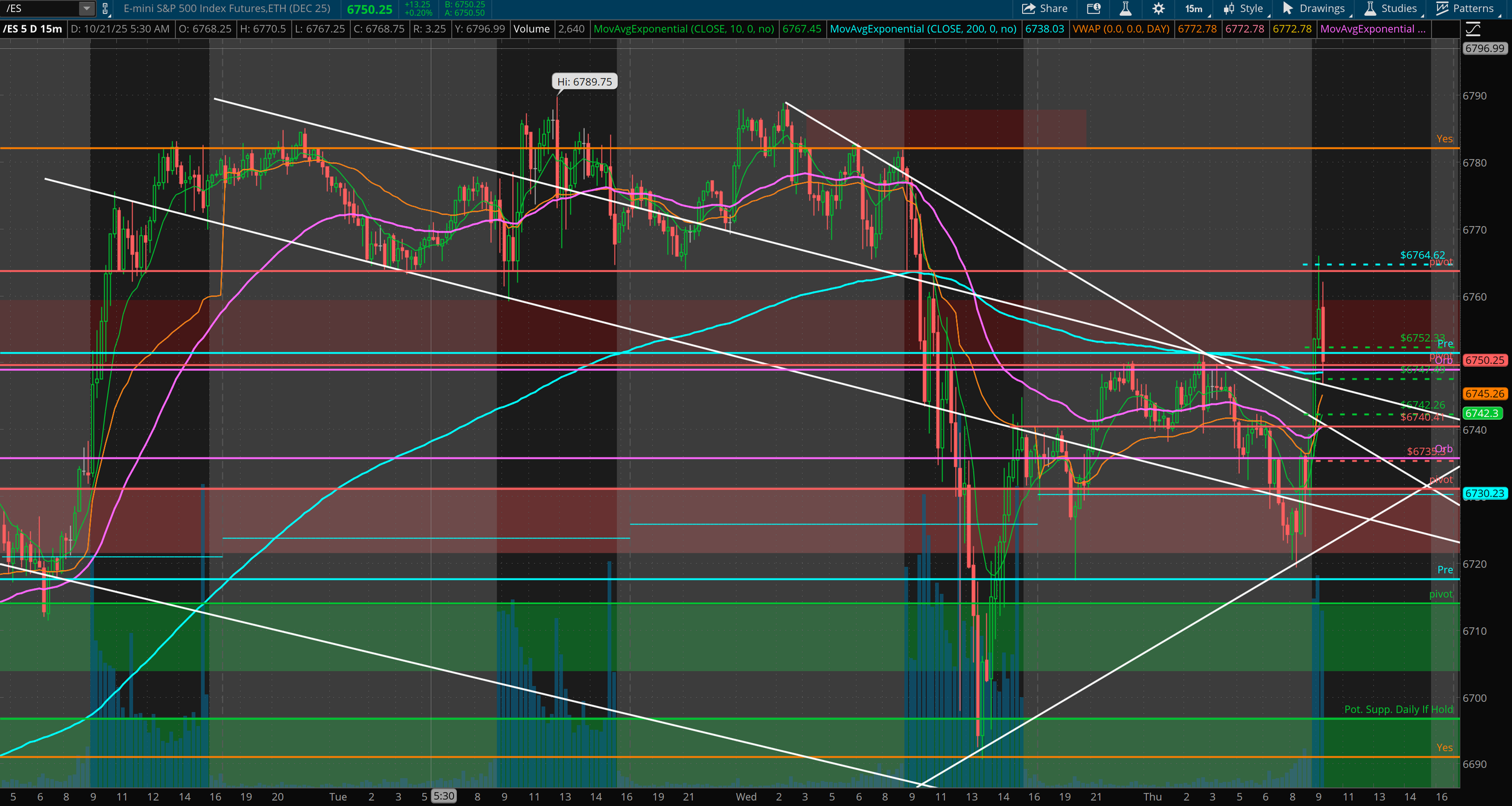
Task: Select the VWAP study label
Action: tap(1121, 28)
